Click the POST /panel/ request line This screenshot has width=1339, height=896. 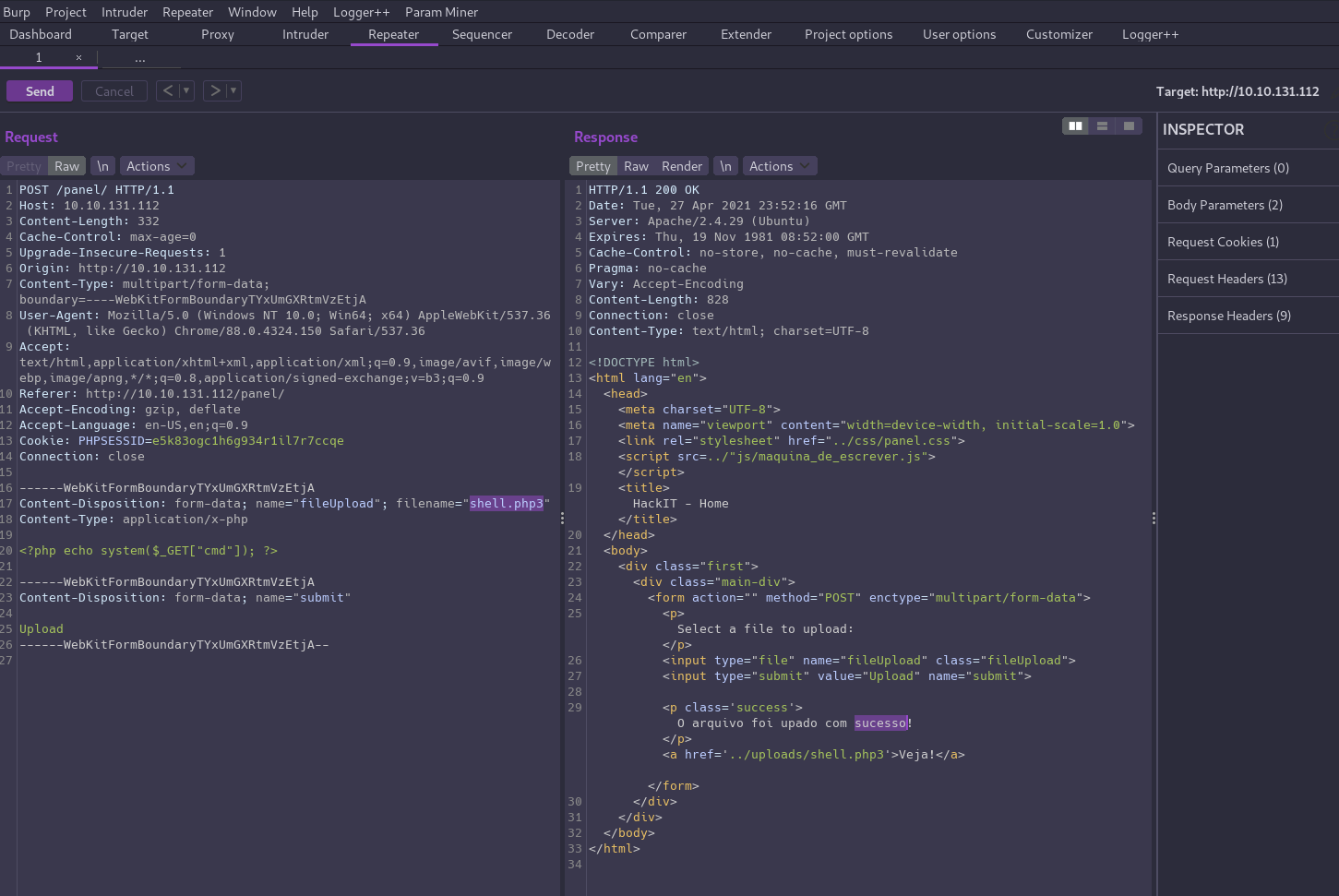(x=97, y=190)
